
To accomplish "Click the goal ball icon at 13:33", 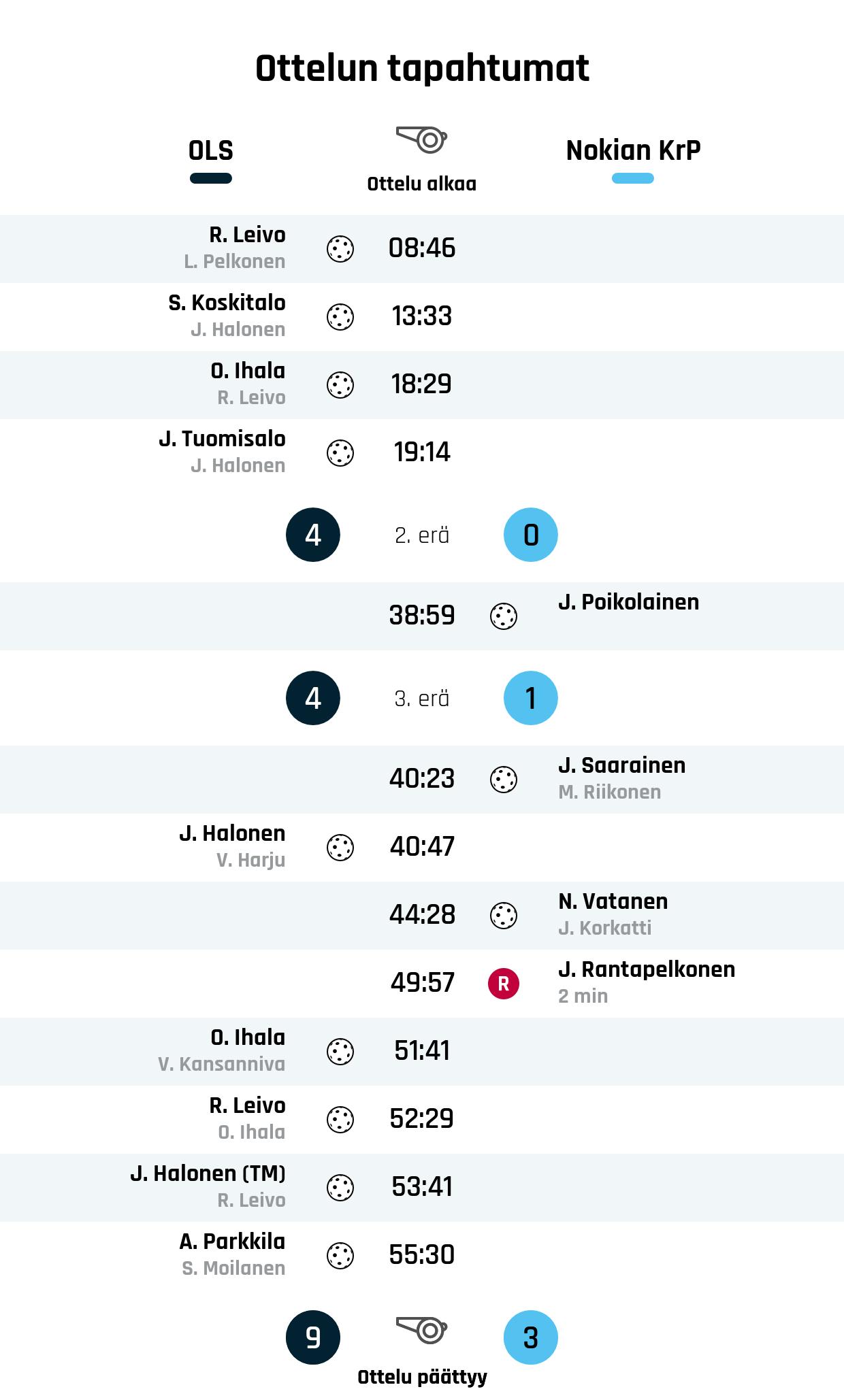I will [340, 317].
